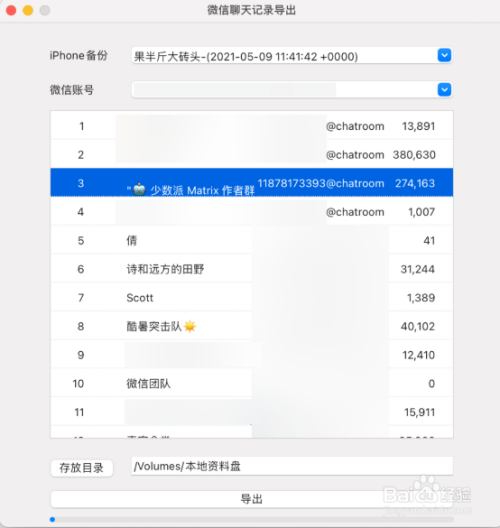Screen dimensions: 500x528
Task: Select 微信团队 conversation row
Action: pyautogui.click(x=252, y=383)
